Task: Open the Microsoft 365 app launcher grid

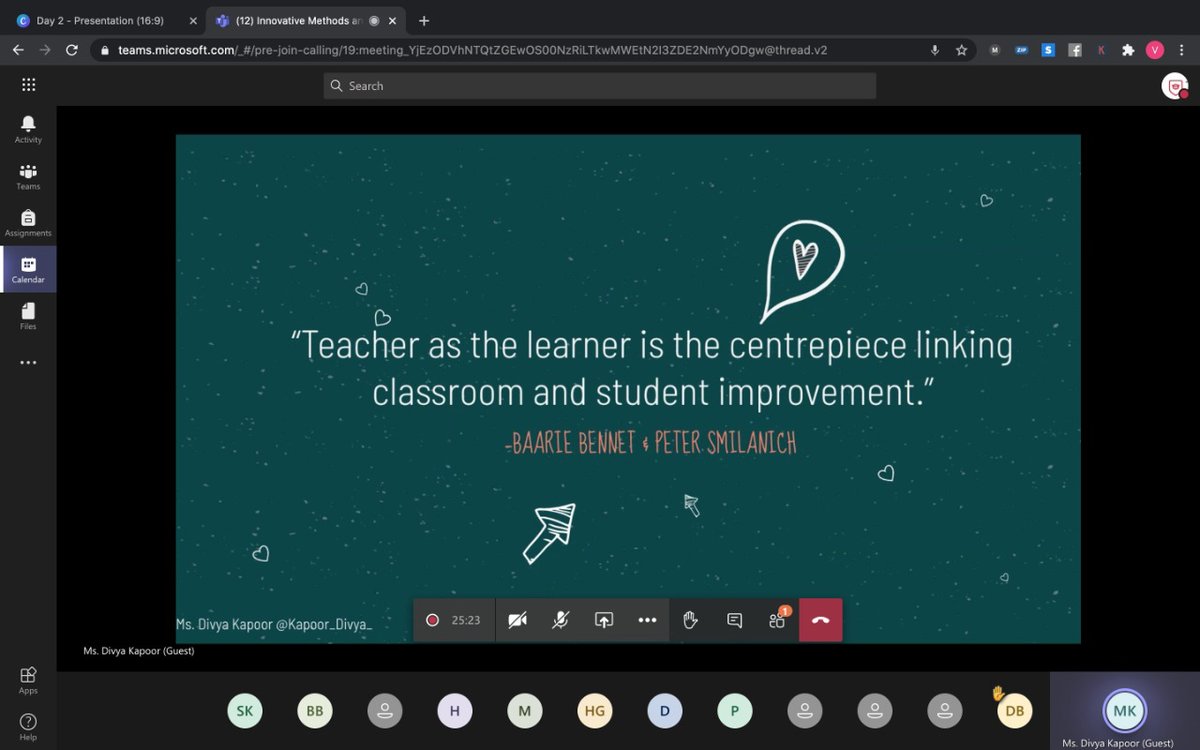Action: [28, 85]
